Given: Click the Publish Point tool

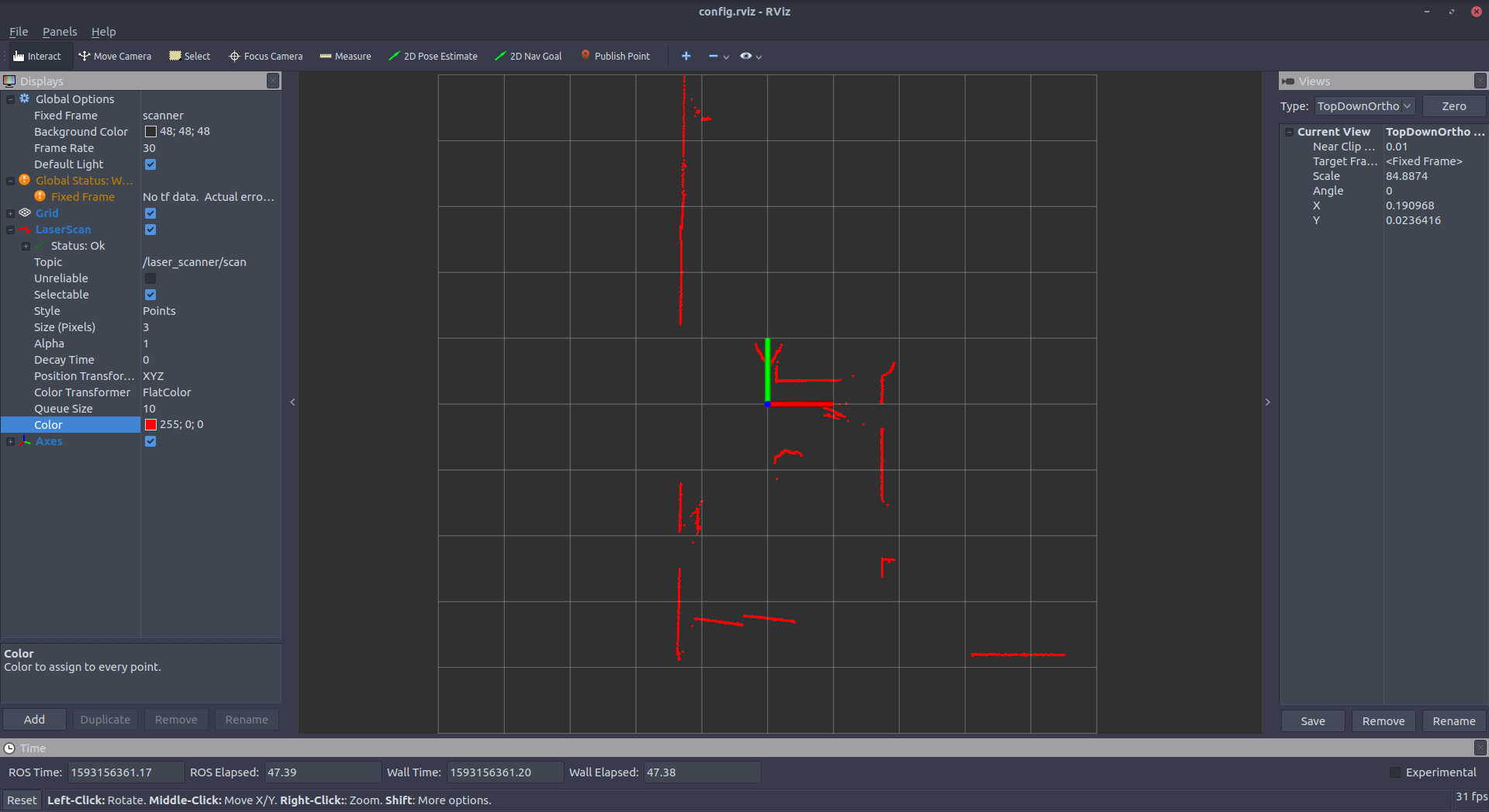Looking at the screenshot, I should (x=615, y=56).
